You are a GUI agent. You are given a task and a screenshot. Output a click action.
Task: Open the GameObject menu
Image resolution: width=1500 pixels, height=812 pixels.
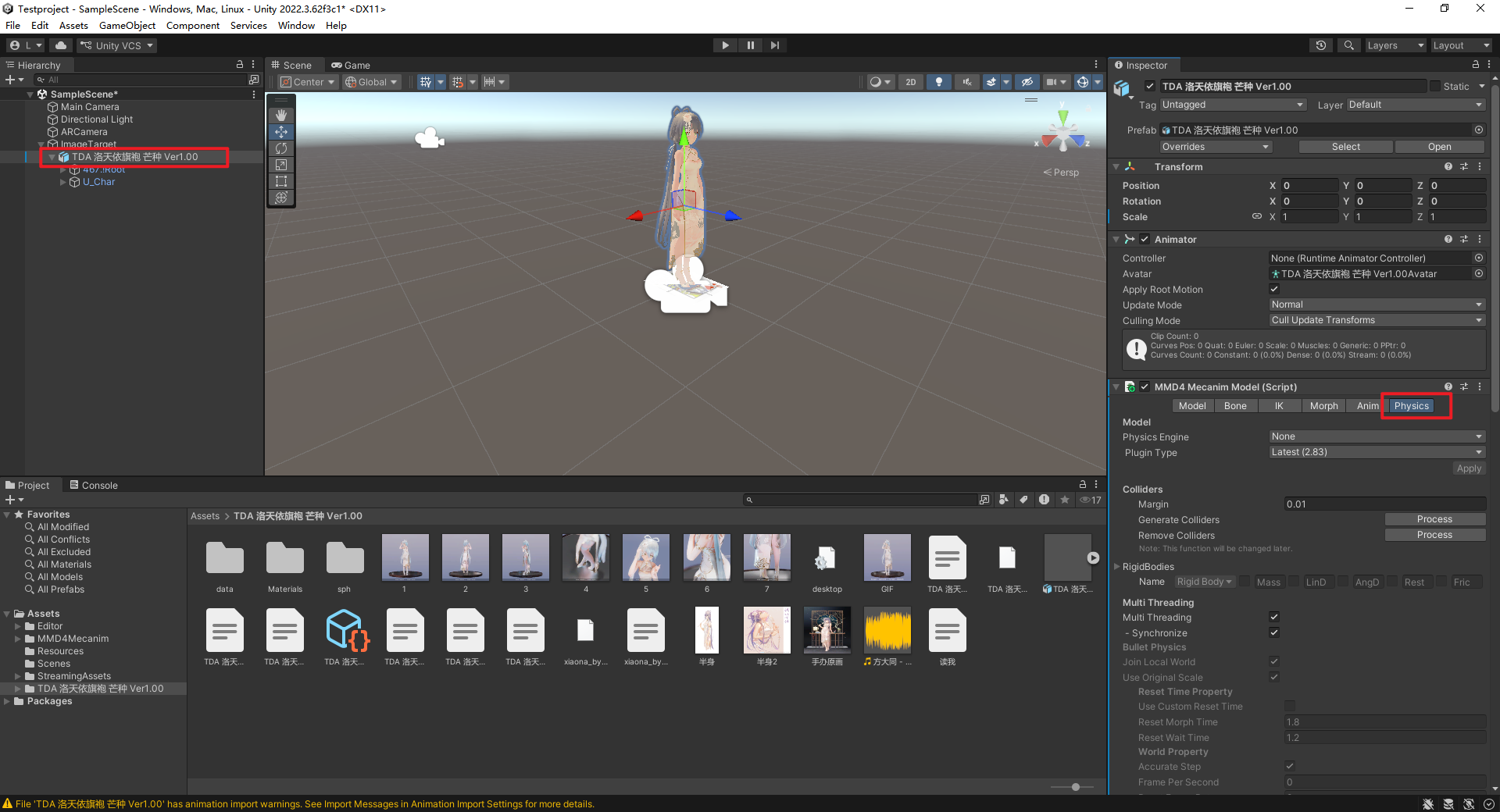tap(127, 26)
